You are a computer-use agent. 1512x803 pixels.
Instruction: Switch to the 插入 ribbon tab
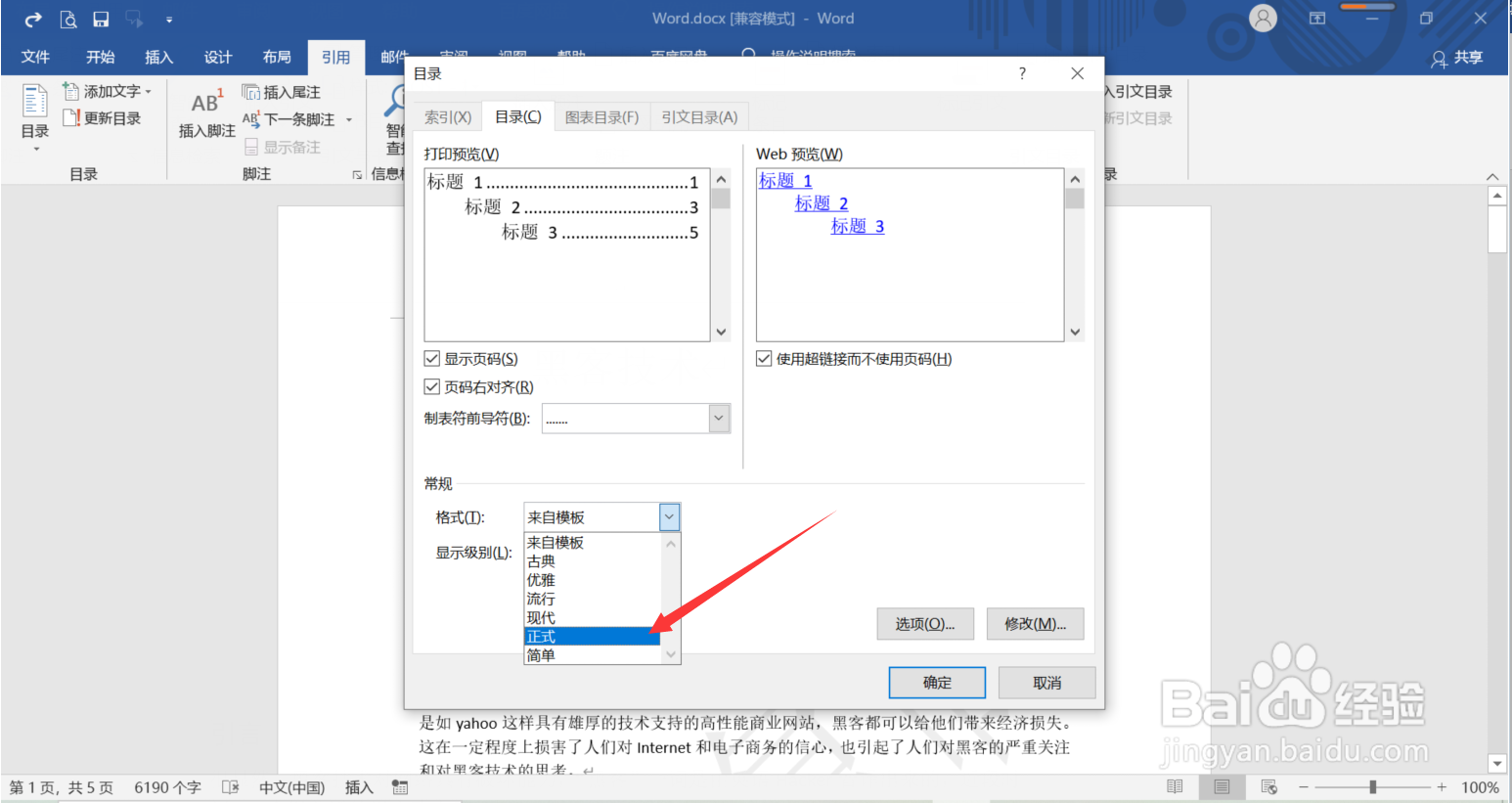(x=158, y=57)
